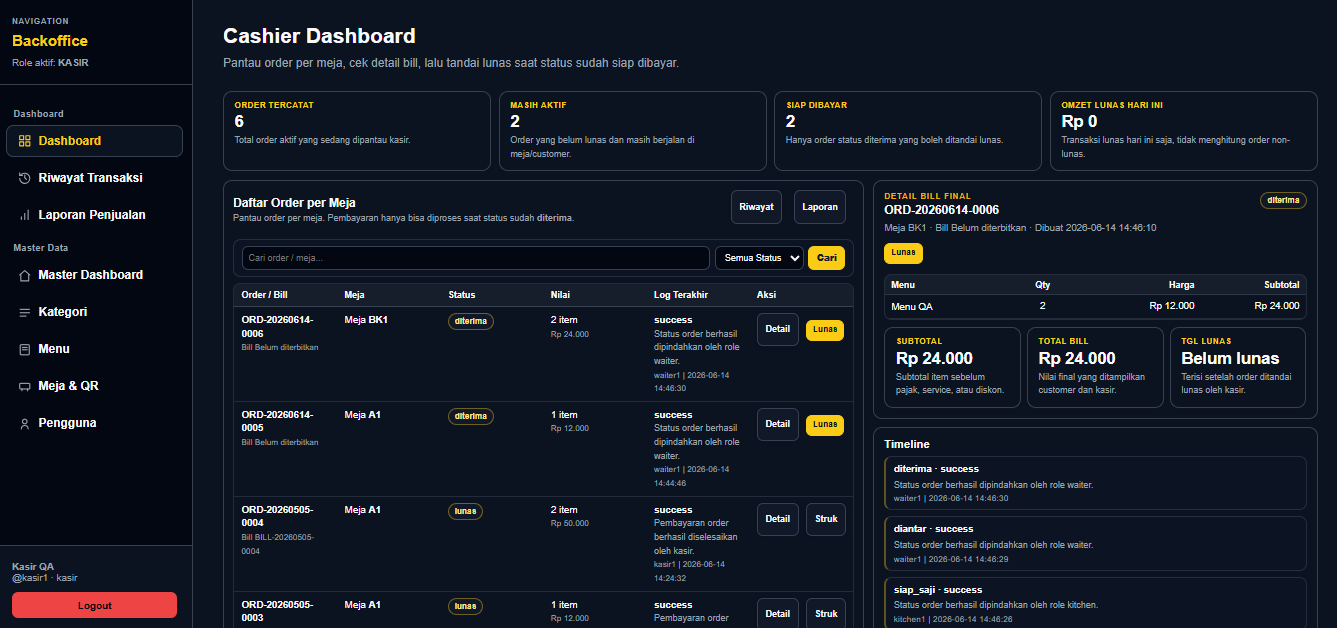This screenshot has height=628, width=1337.
Task: Focus the Cari order / meja search field
Action: click(476, 258)
